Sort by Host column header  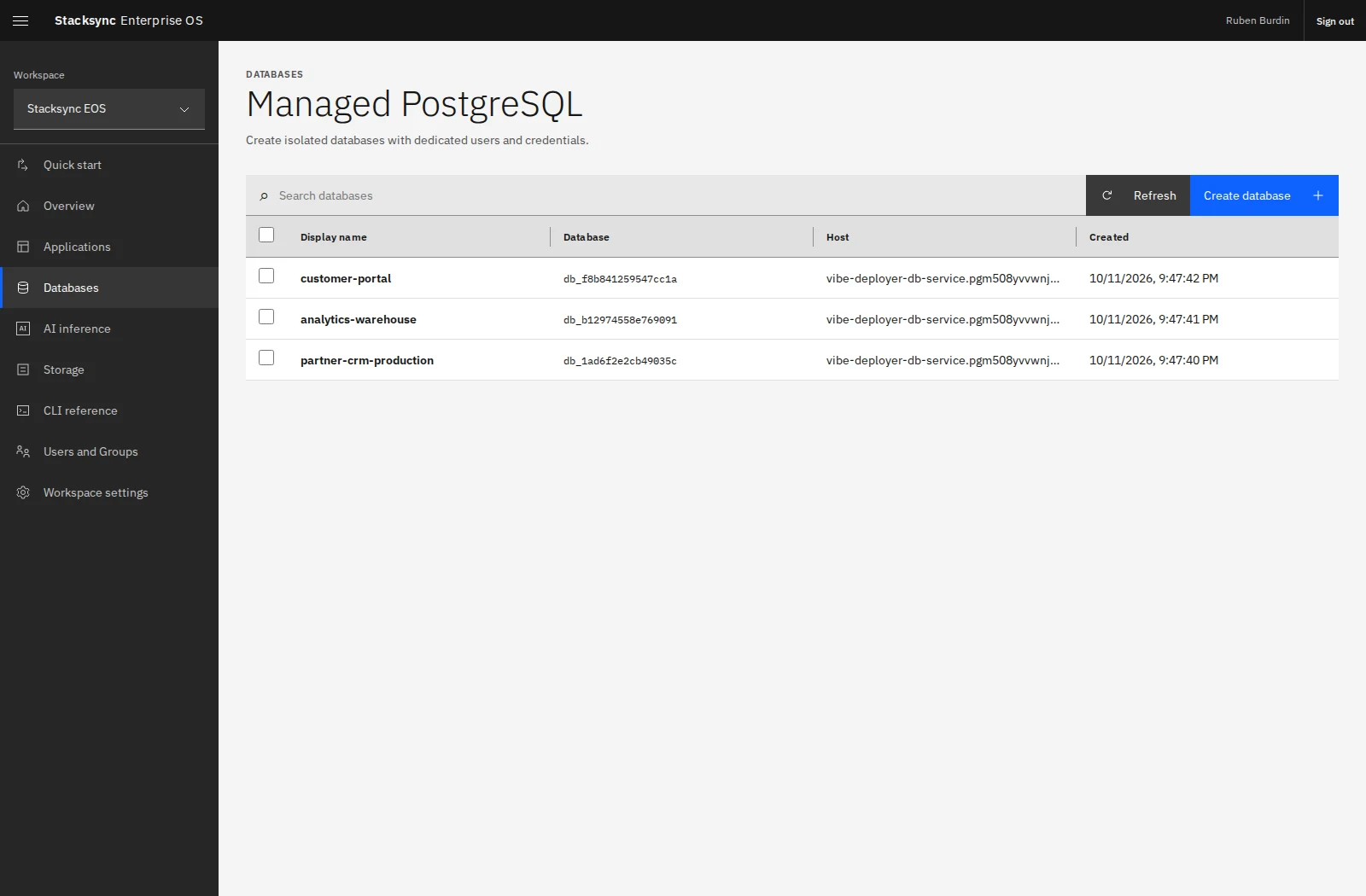click(838, 237)
